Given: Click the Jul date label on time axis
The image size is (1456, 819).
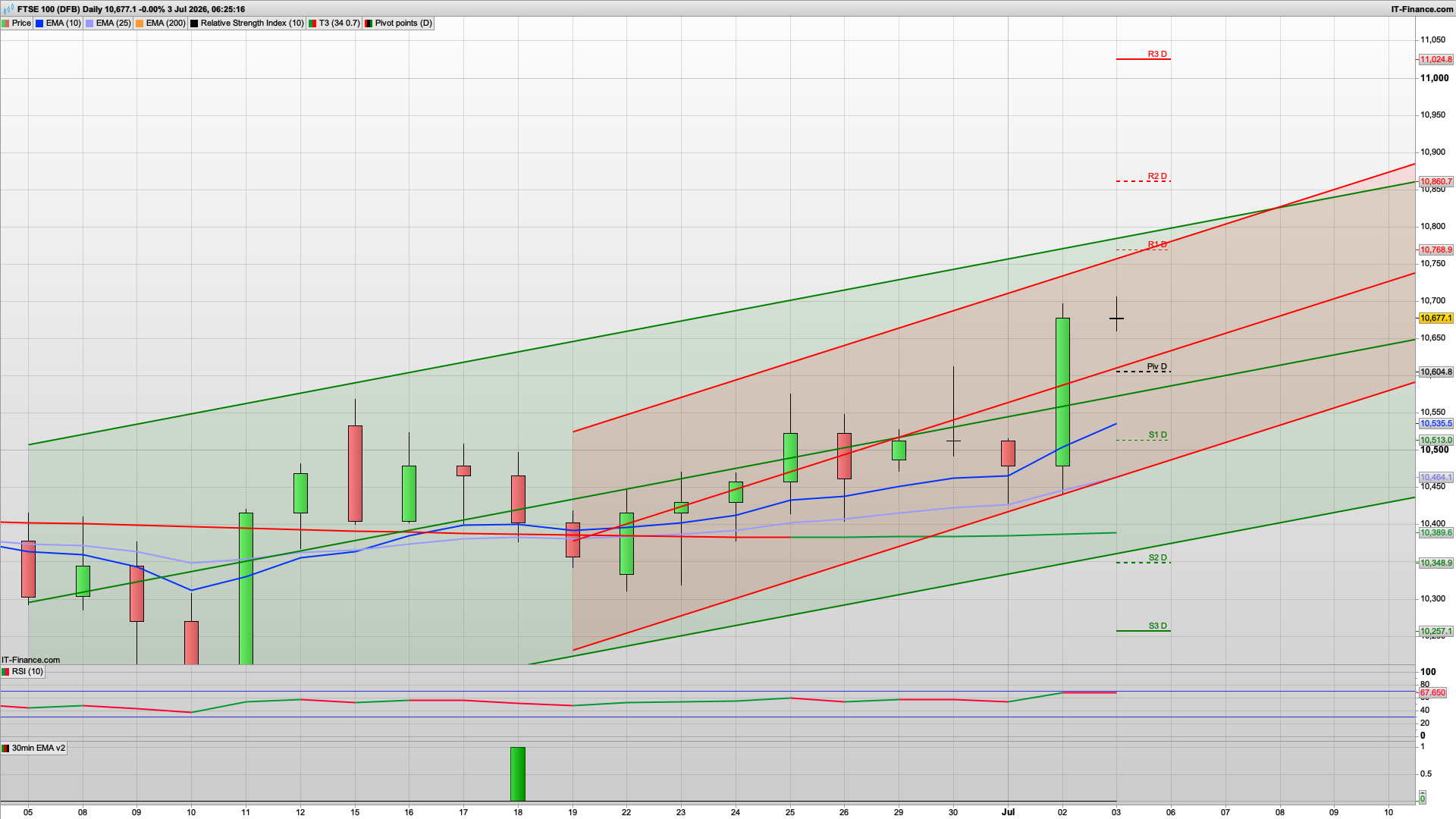Looking at the screenshot, I should coord(1008,812).
